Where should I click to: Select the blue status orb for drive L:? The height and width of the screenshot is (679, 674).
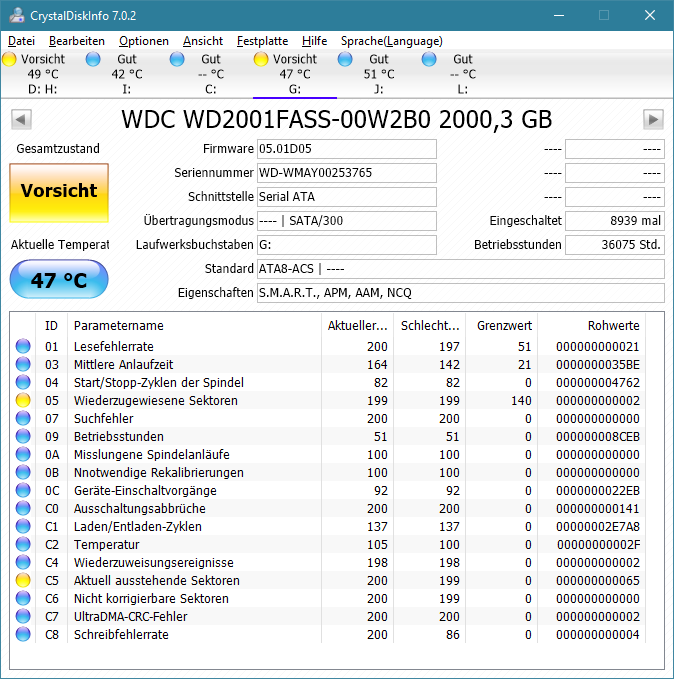click(429, 59)
